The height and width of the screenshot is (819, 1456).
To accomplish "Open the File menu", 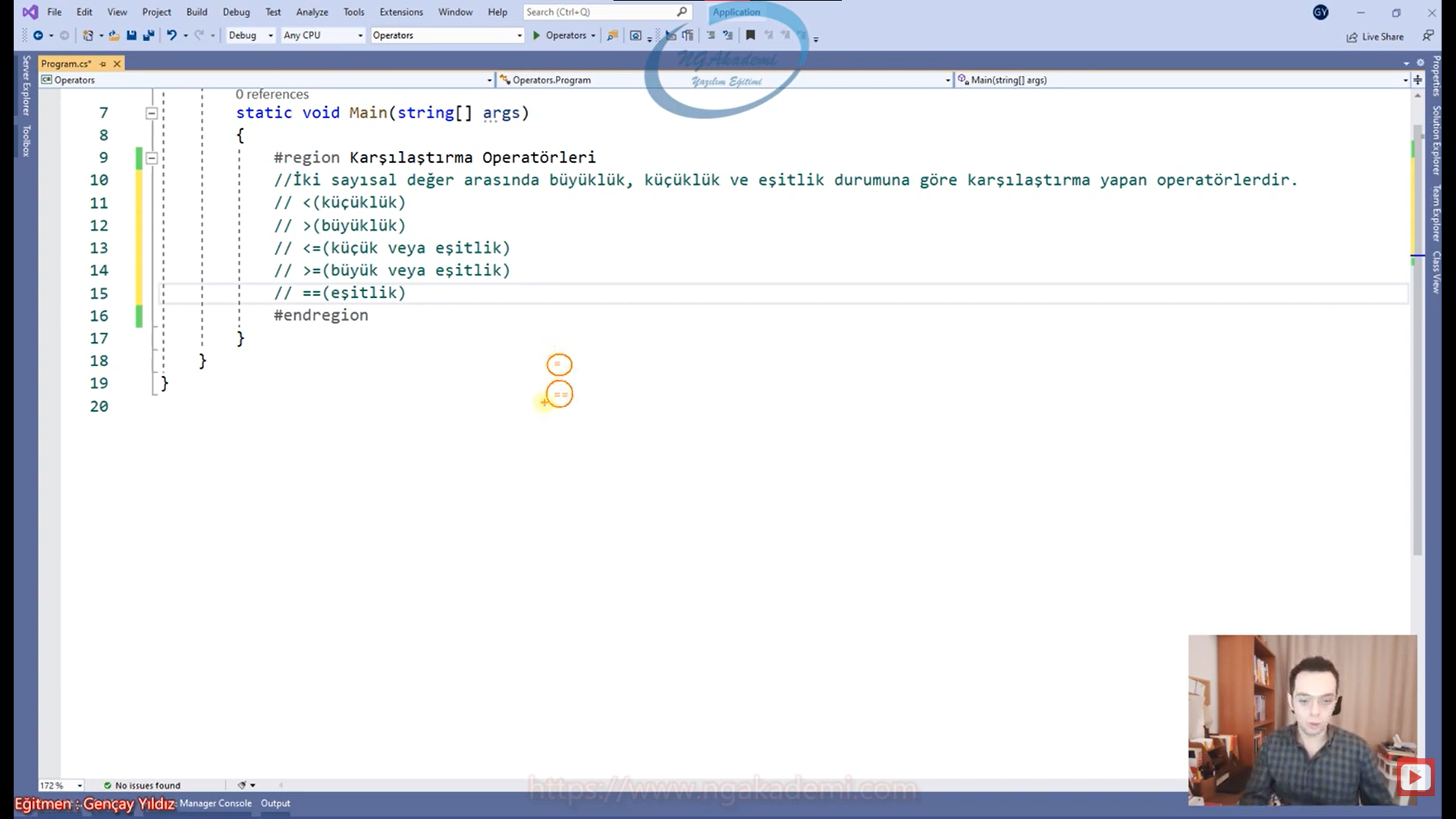I will 55,12.
